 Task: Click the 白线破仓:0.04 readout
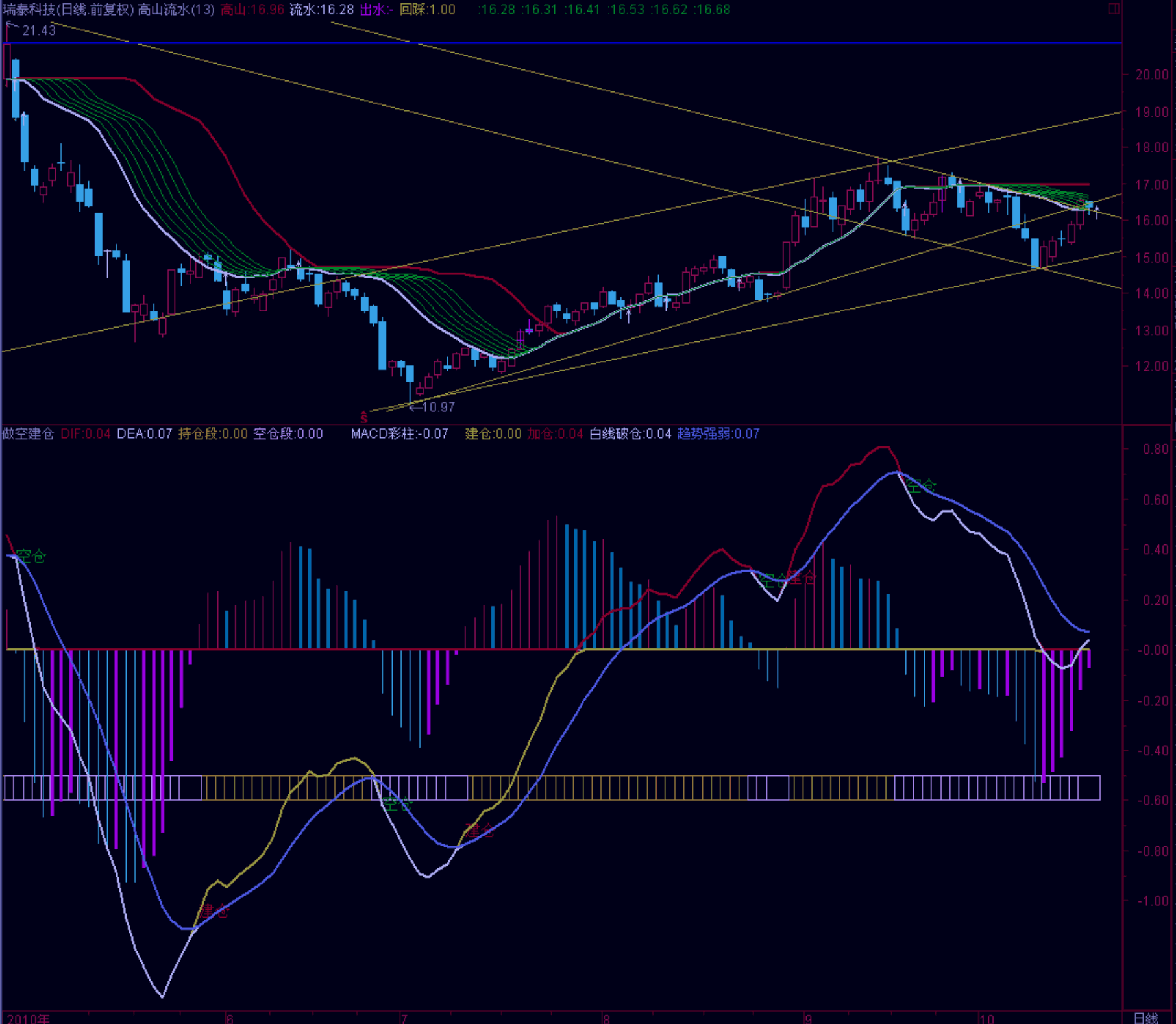[630, 433]
